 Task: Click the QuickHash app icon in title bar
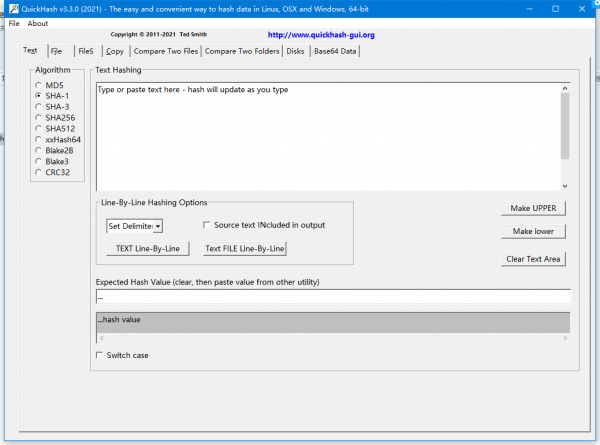click(x=14, y=8)
